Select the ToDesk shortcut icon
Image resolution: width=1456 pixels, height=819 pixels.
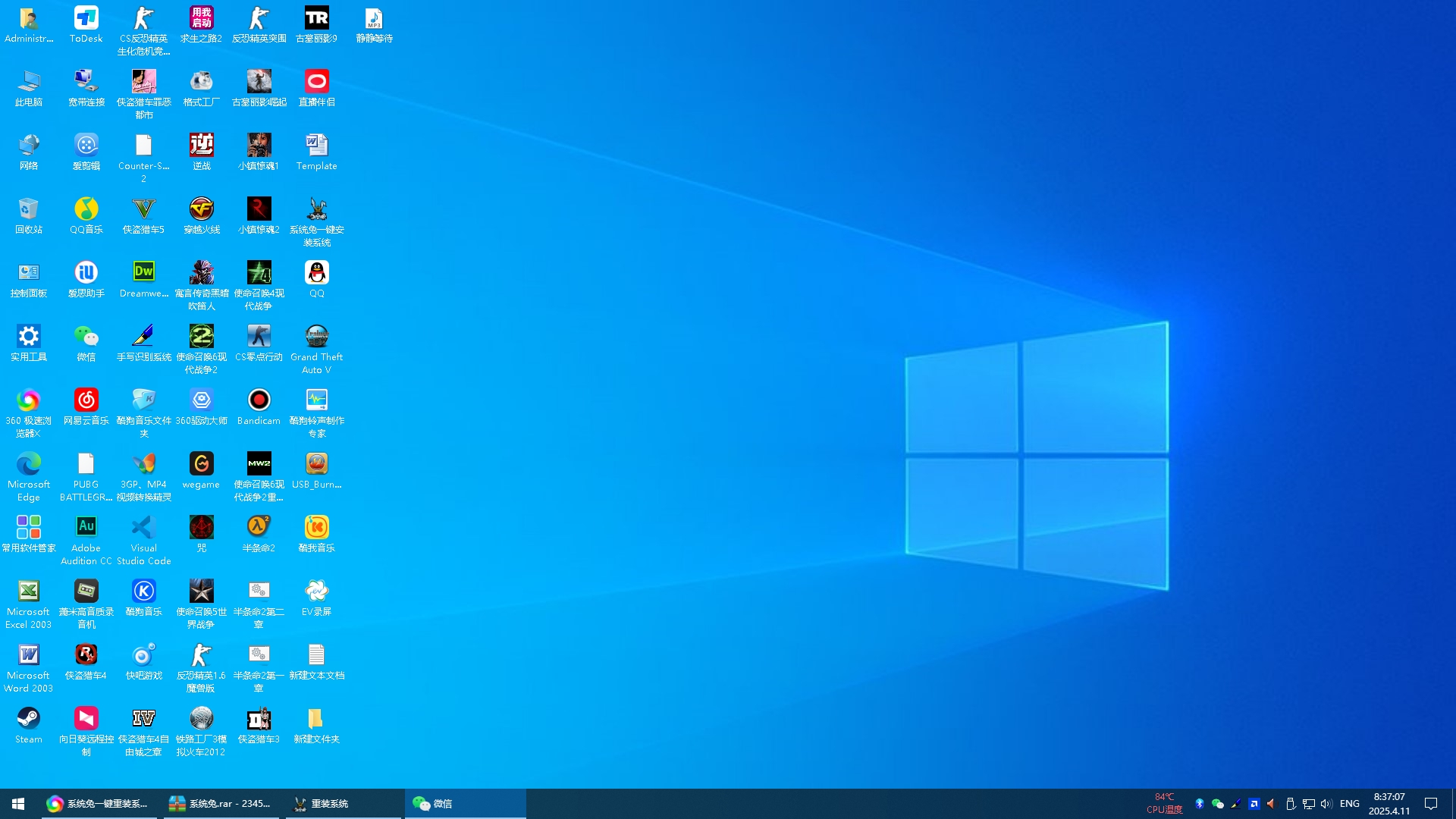[x=86, y=18]
